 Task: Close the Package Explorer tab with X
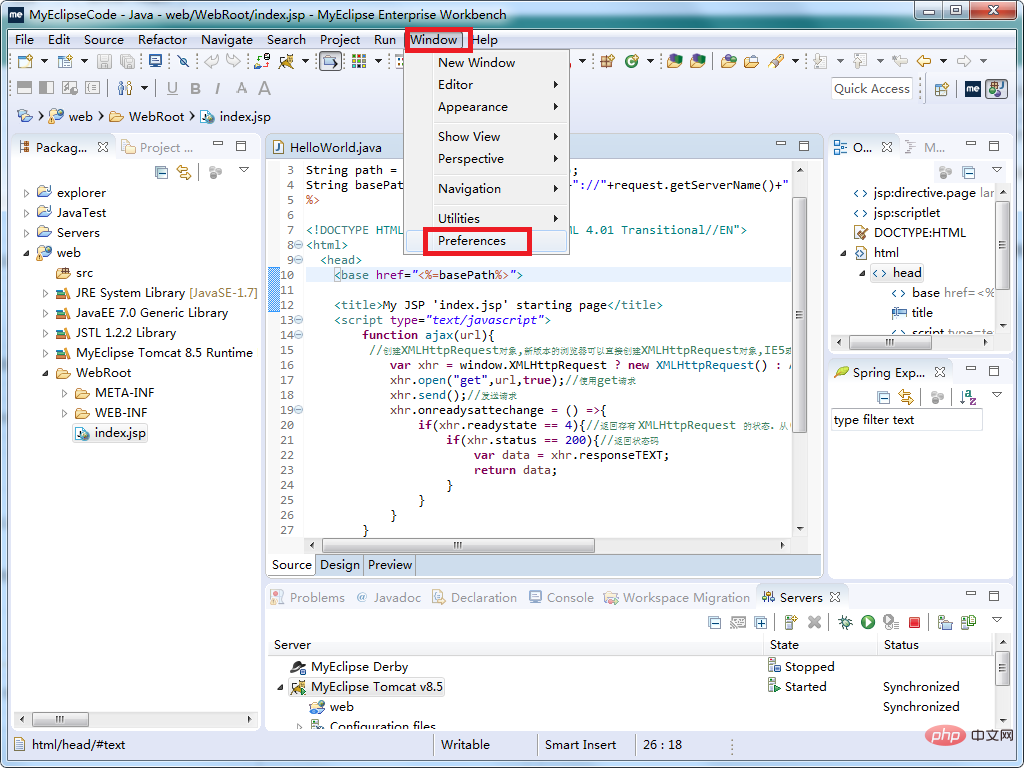point(103,147)
